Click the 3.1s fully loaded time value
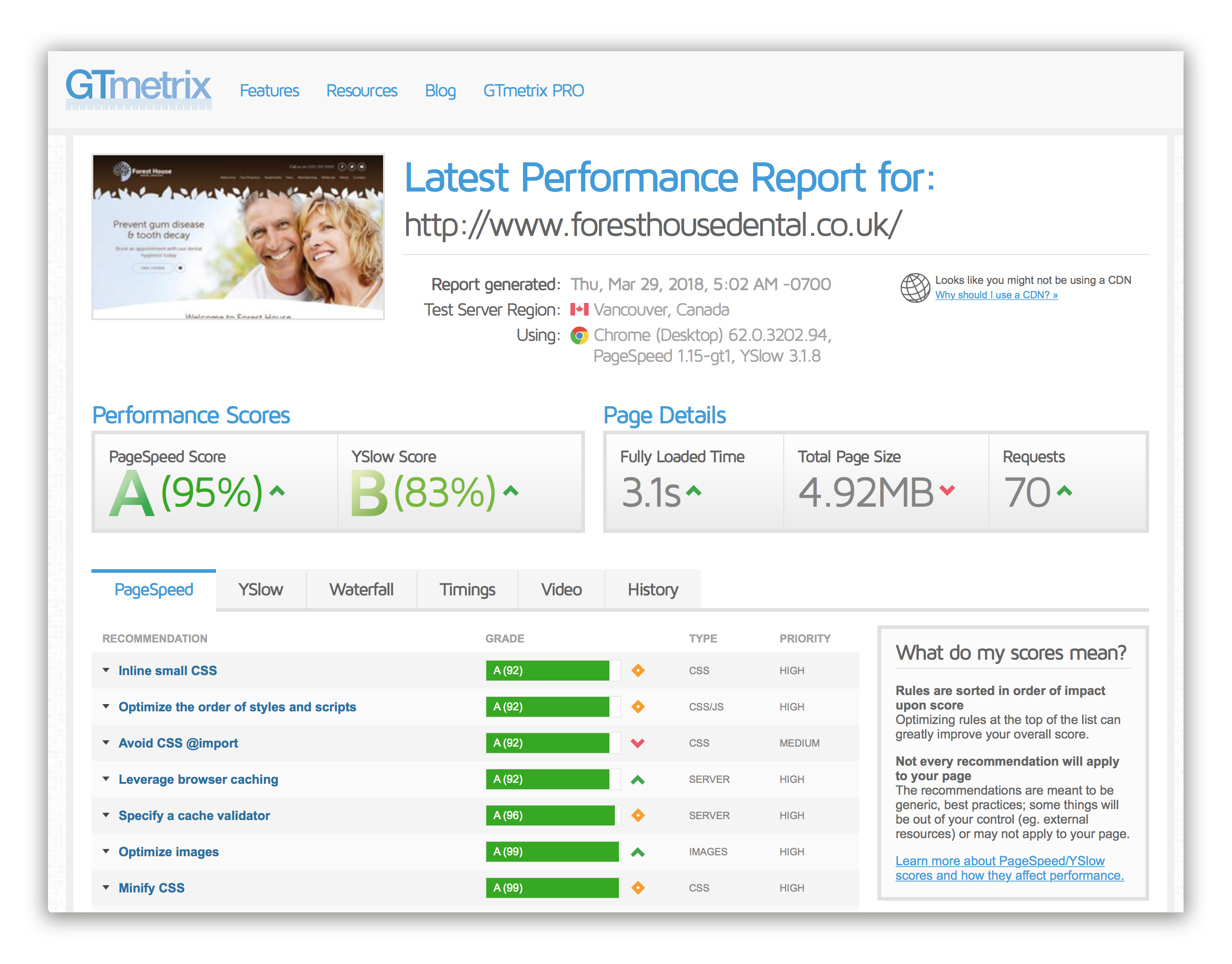This screenshot has width=1232, height=964. pyautogui.click(x=651, y=493)
